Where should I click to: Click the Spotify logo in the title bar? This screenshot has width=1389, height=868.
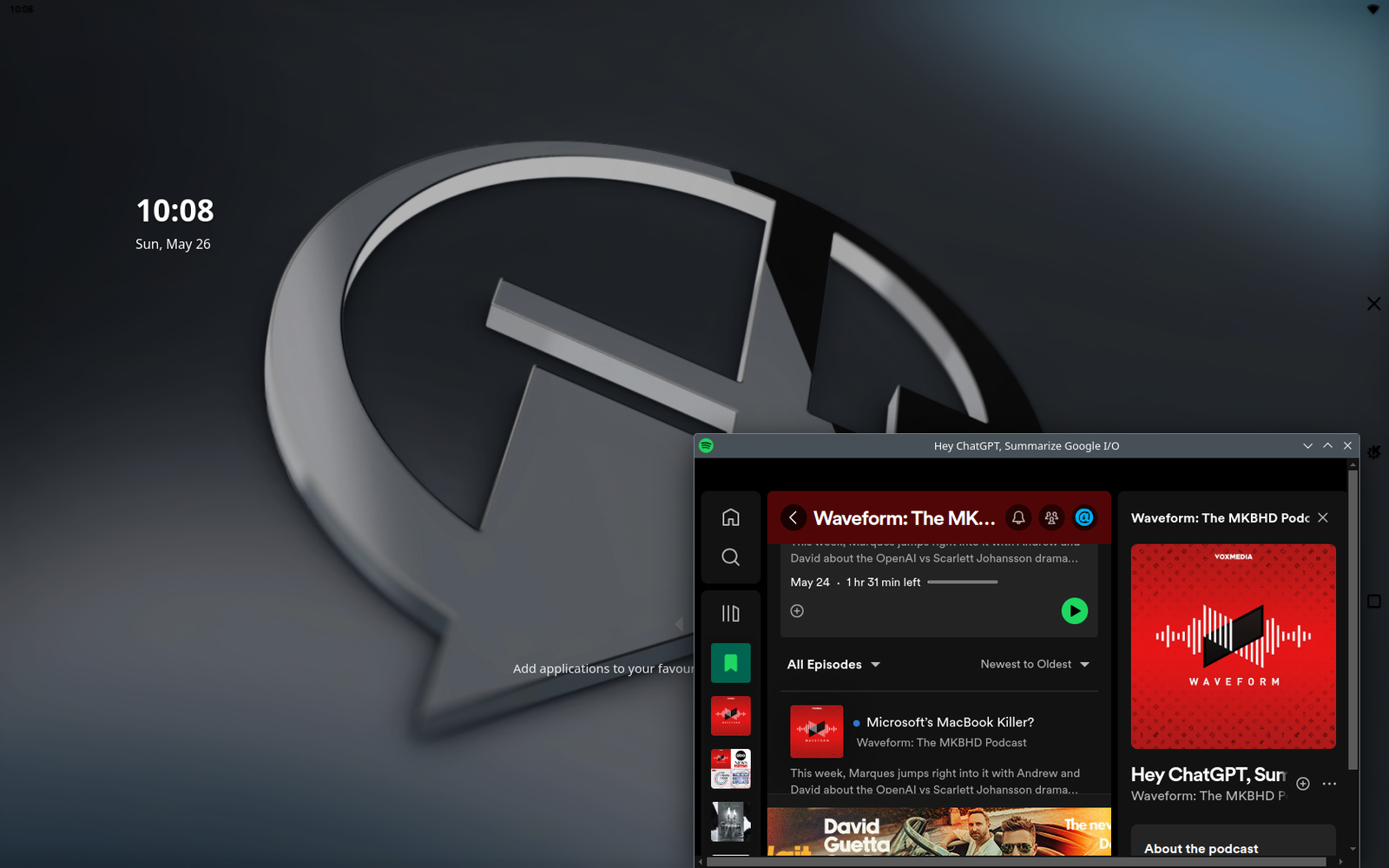point(706,445)
